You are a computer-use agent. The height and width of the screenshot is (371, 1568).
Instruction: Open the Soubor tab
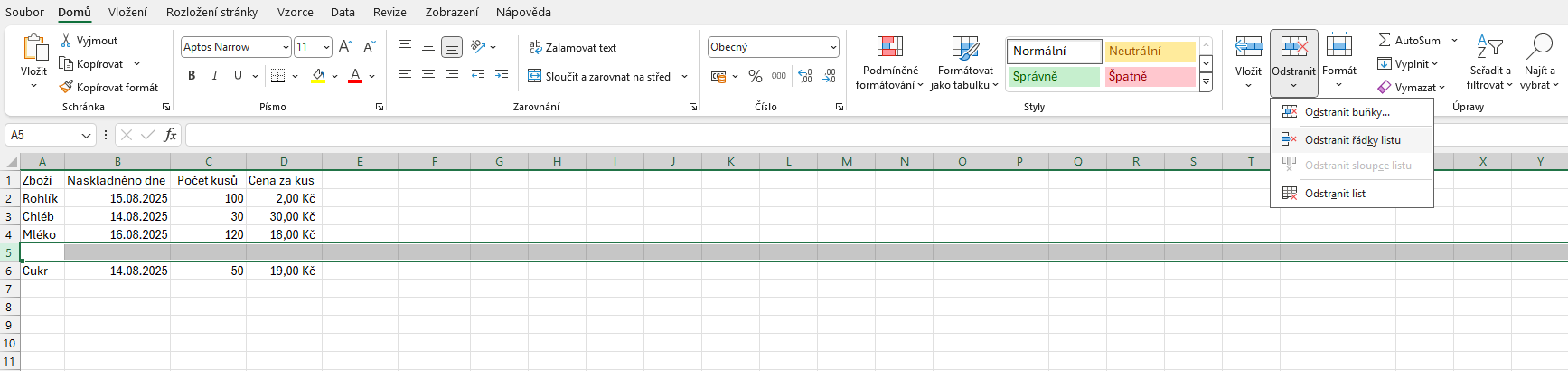[24, 12]
